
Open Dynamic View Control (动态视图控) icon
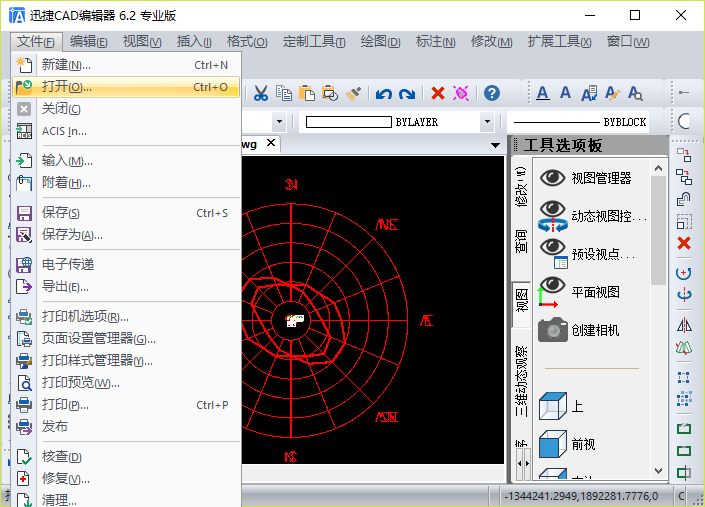click(552, 216)
